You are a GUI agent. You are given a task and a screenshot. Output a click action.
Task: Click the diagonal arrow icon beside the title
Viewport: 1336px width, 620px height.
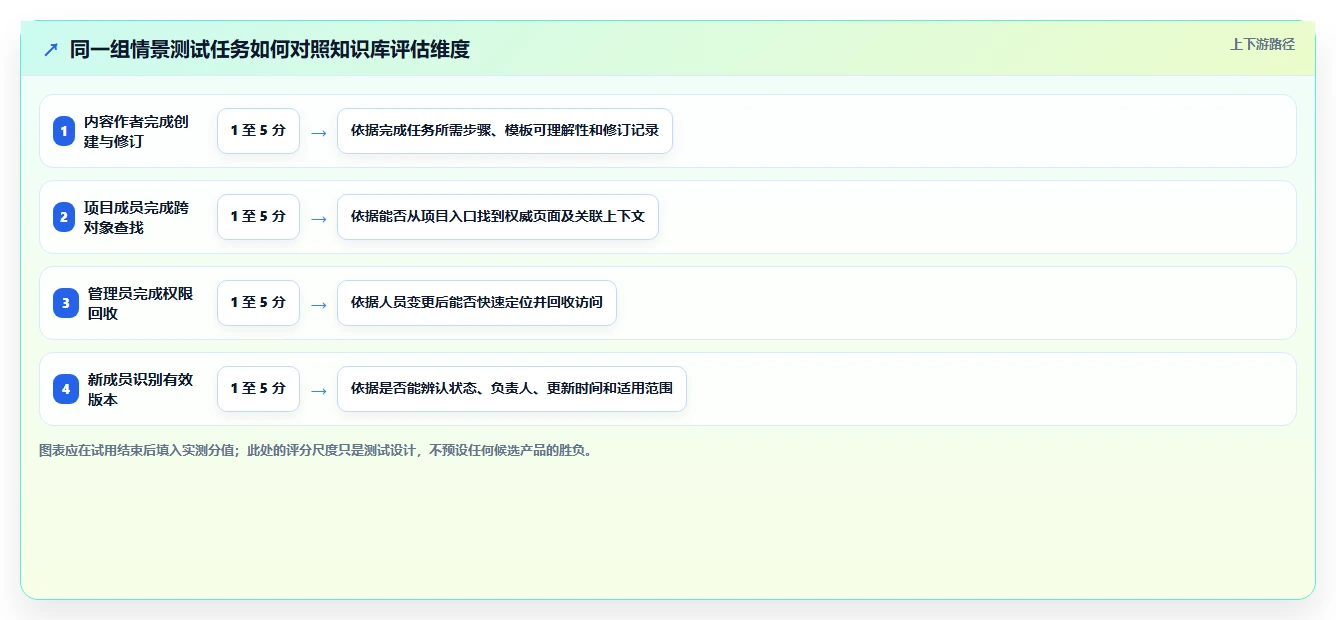(51, 49)
